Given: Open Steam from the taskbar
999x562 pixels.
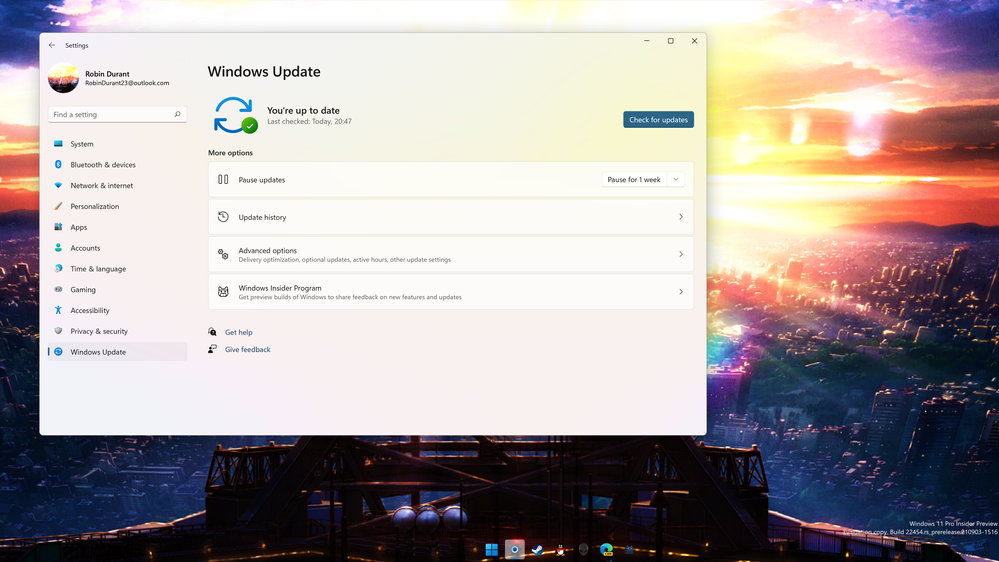Looking at the screenshot, I should (537, 549).
